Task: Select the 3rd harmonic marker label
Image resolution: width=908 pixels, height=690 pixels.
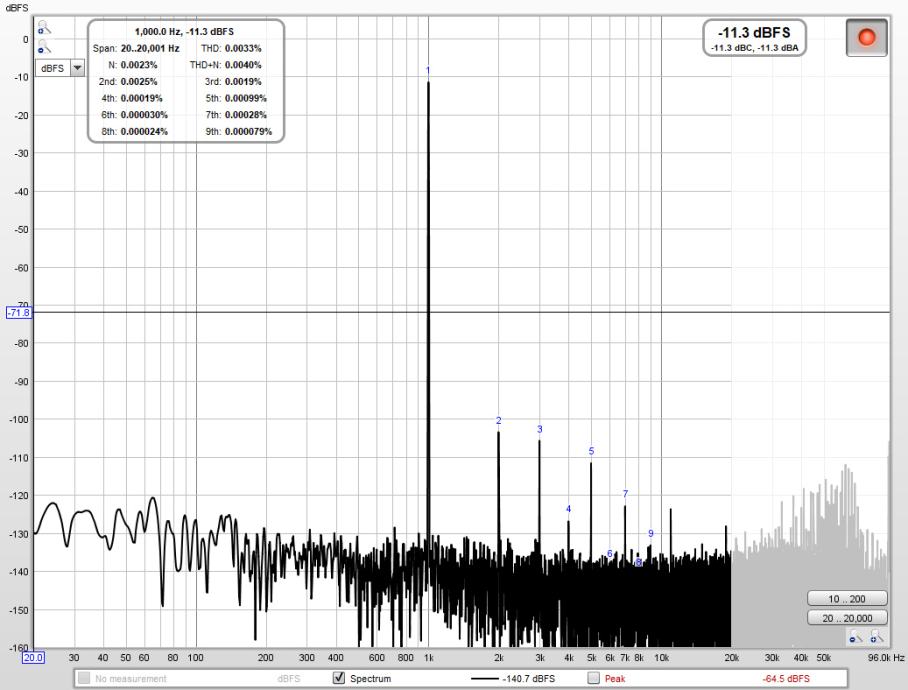Action: tap(539, 429)
